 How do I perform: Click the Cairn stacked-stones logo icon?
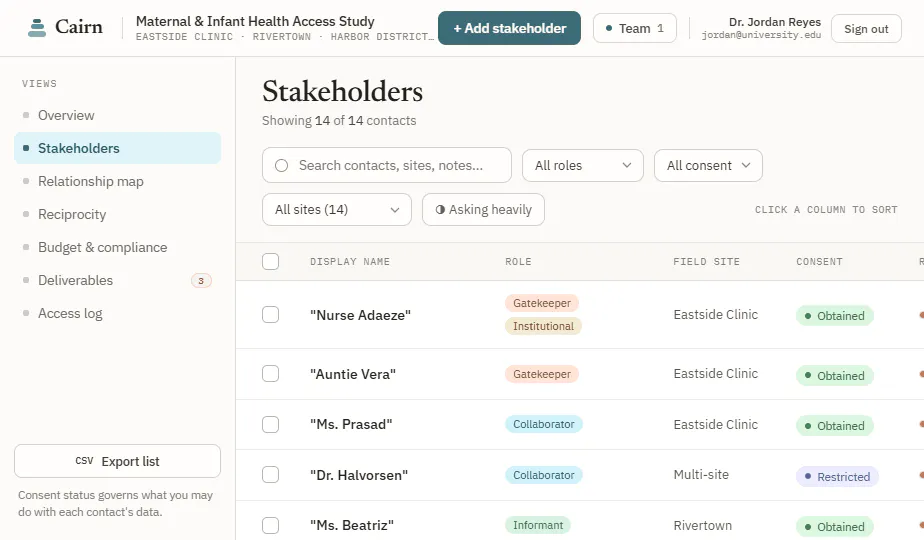pos(37,28)
